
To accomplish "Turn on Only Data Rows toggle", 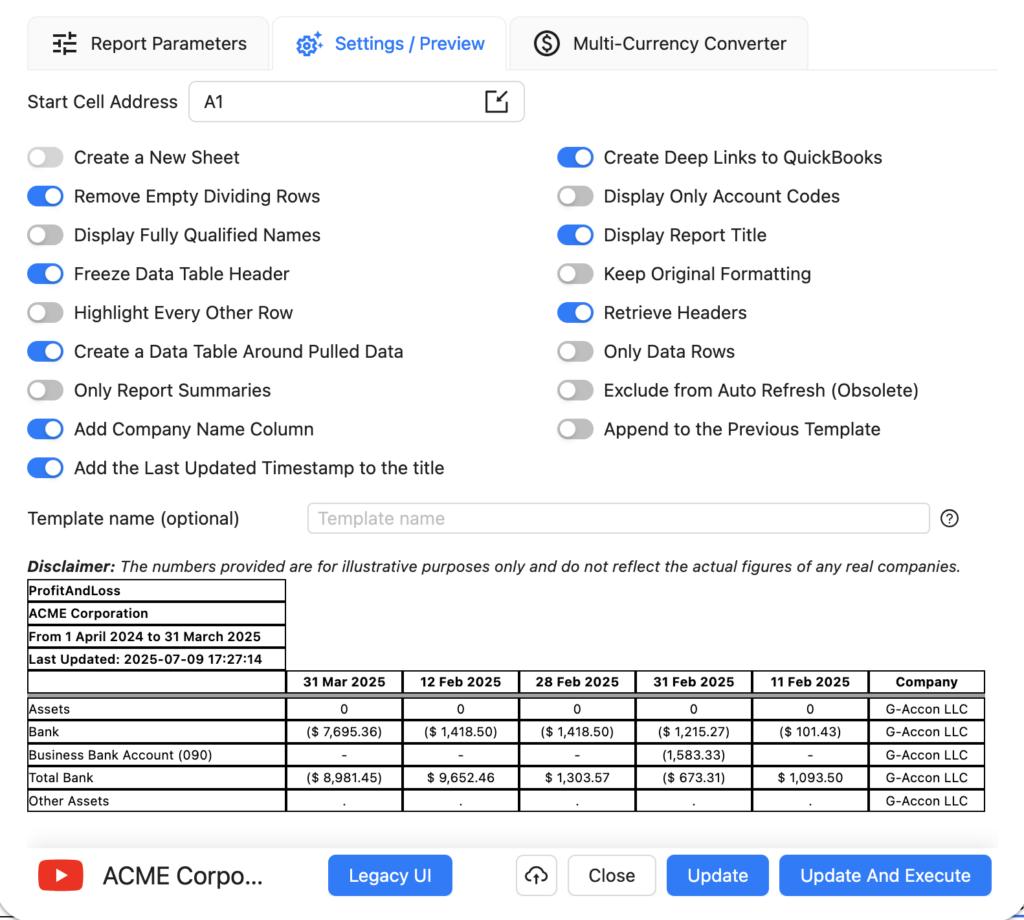I will pyautogui.click(x=575, y=352).
